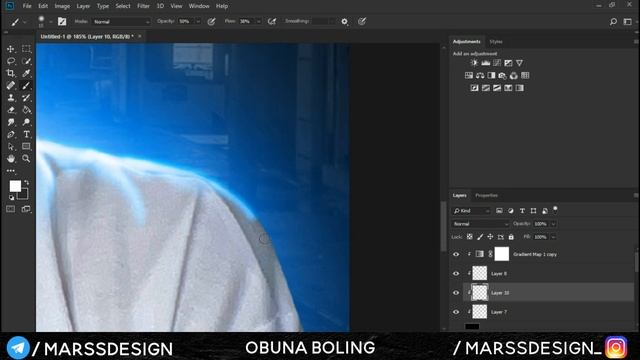Select the Horizontal Type tool
Image resolution: width=640 pixels, height=360 pixels.
pos(26,134)
